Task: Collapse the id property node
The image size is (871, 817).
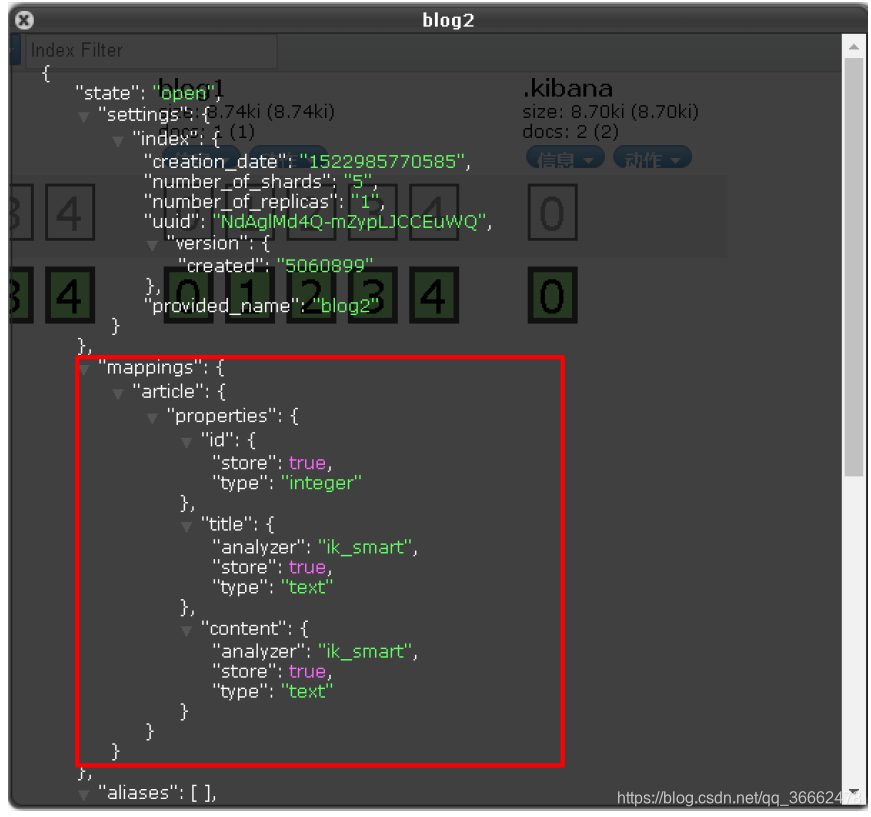Action: coord(186,441)
